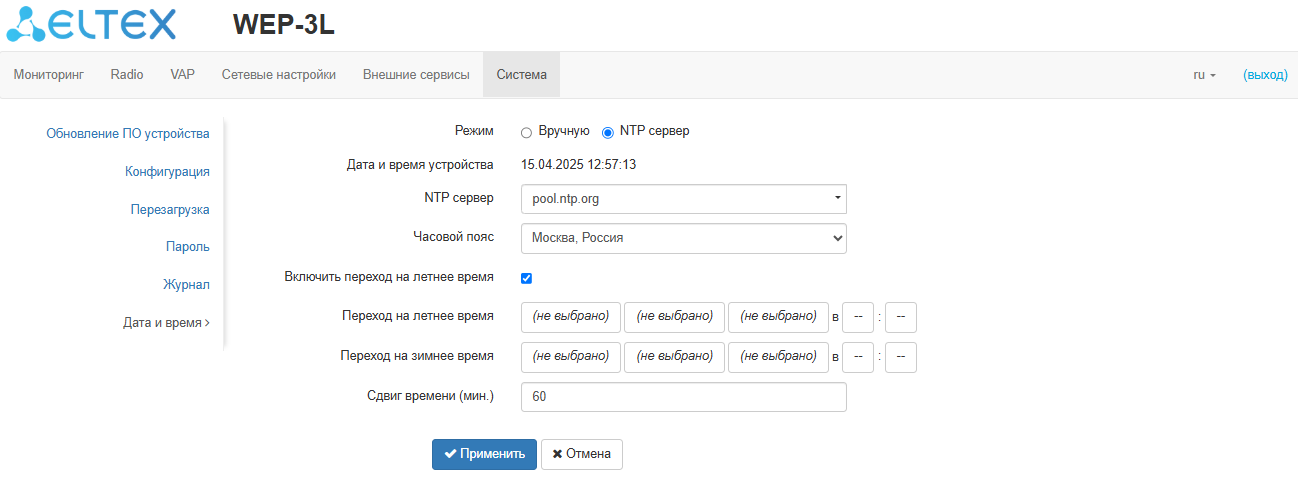
Task: Open the Сетевые настройки tab
Action: click(x=278, y=75)
